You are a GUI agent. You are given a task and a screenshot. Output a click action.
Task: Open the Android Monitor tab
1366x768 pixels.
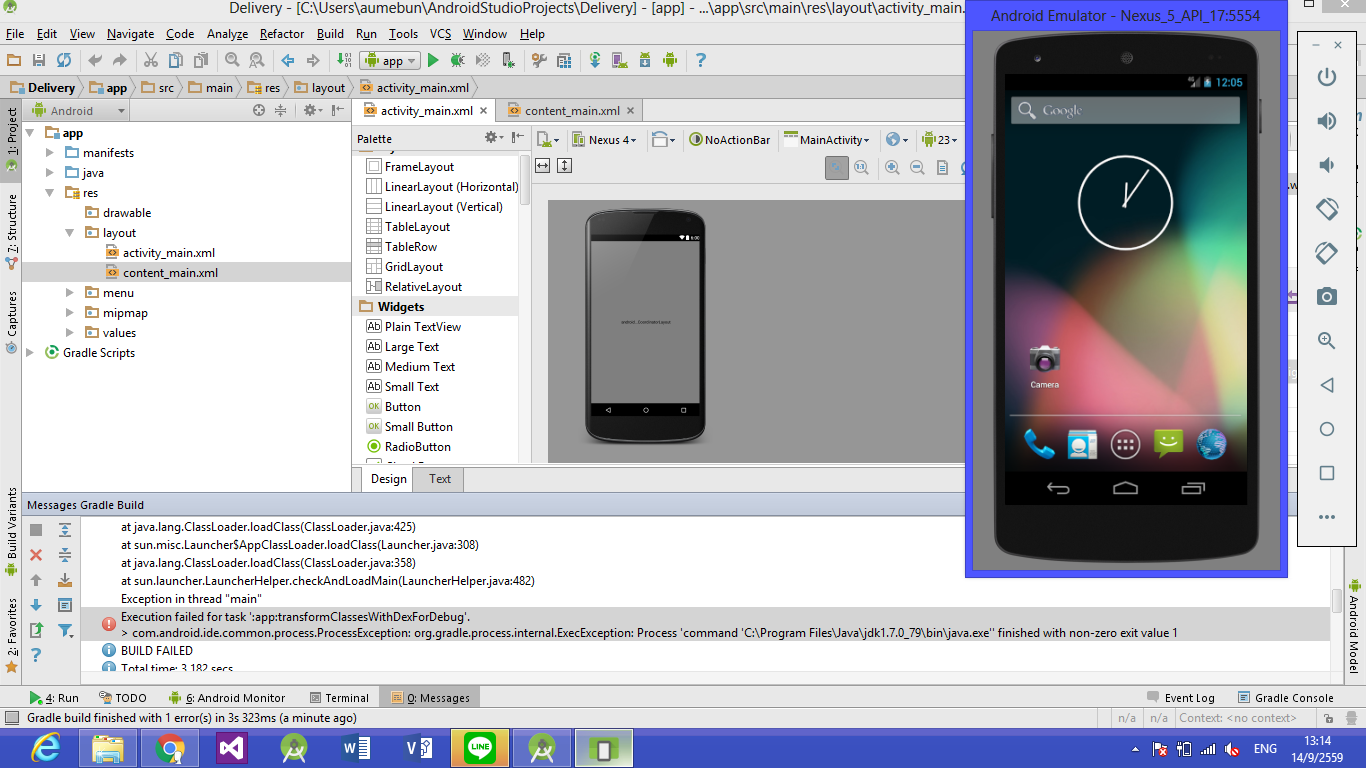coord(227,698)
